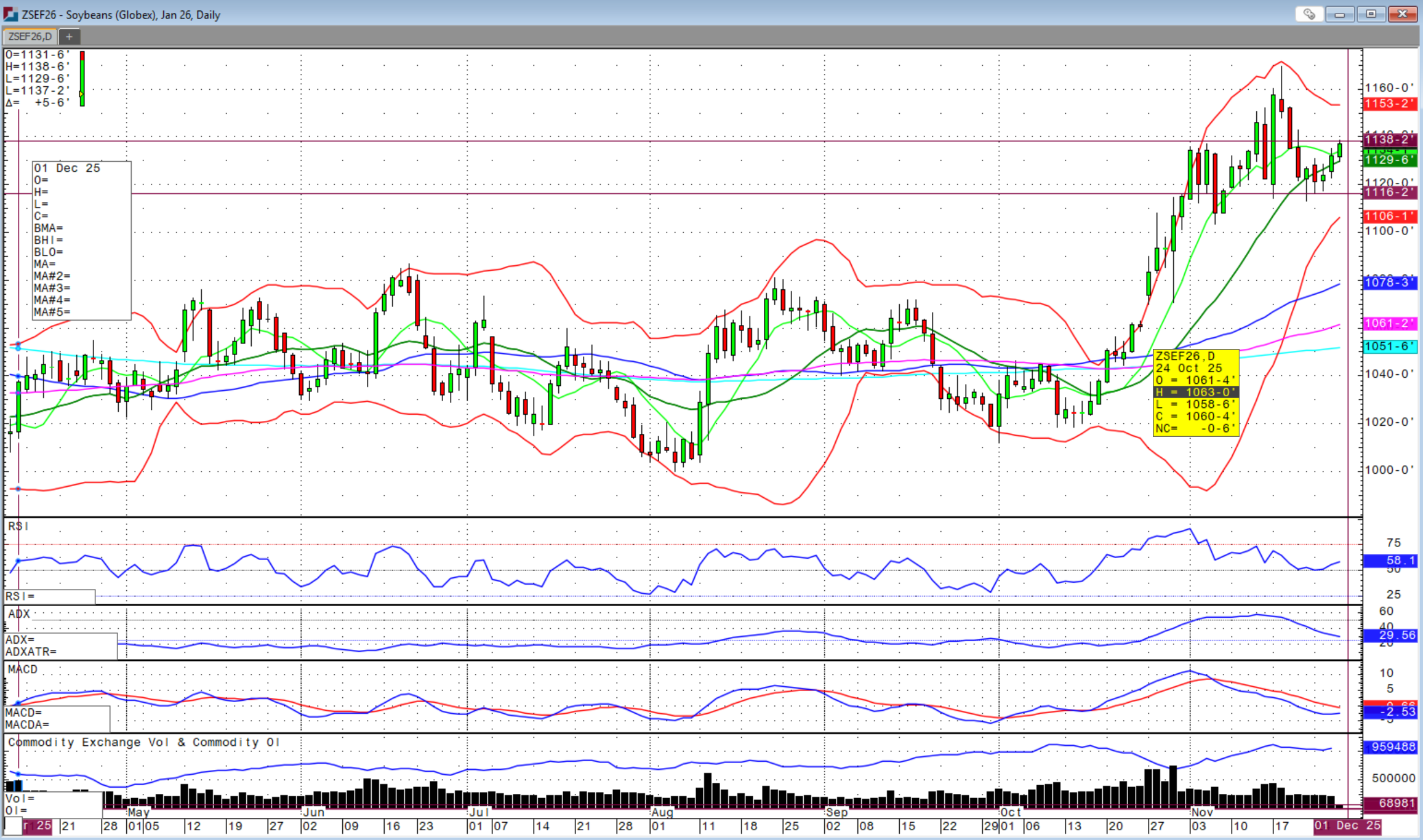
Task: Click the yellow last-price arrow marker
Action: tap(81, 94)
